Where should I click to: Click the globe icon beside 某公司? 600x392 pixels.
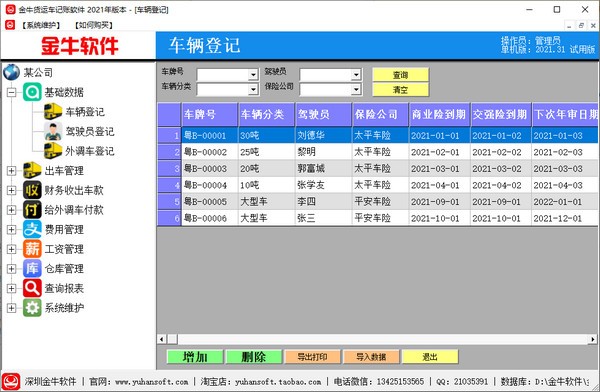(x=11, y=72)
